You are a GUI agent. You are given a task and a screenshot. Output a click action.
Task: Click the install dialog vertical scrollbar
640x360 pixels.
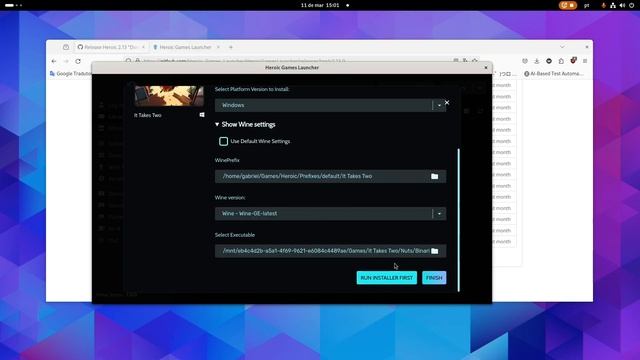pyautogui.click(x=458, y=220)
